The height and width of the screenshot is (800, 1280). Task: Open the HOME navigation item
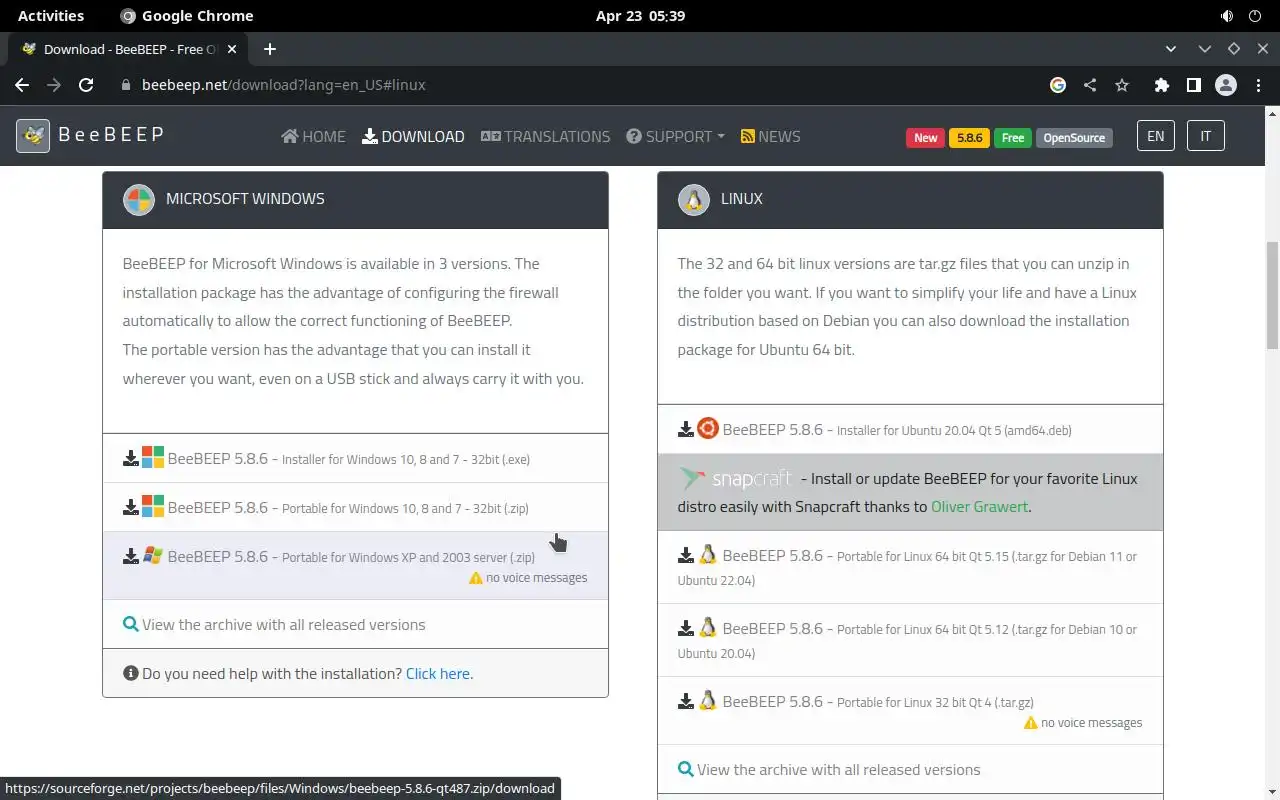(313, 136)
